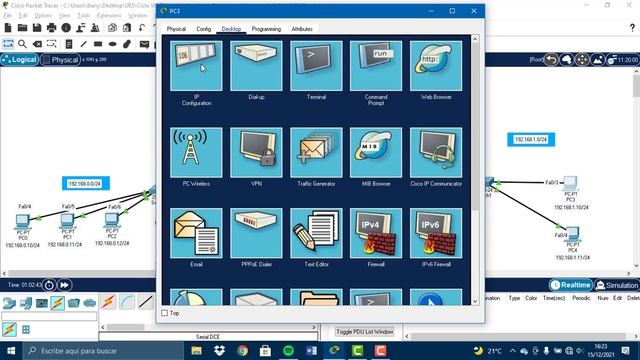Switch to Simulation mode
The image size is (640, 360).
pyautogui.click(x=617, y=285)
